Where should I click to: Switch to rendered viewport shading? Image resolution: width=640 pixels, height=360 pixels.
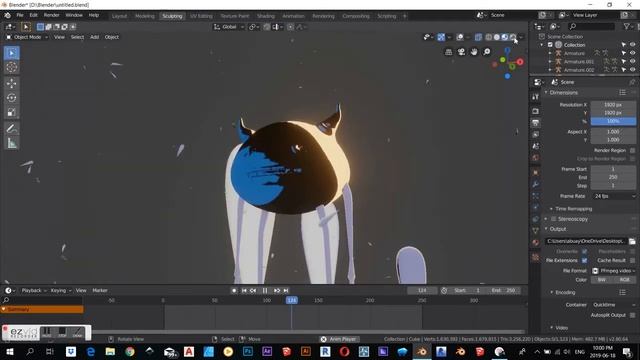point(513,37)
